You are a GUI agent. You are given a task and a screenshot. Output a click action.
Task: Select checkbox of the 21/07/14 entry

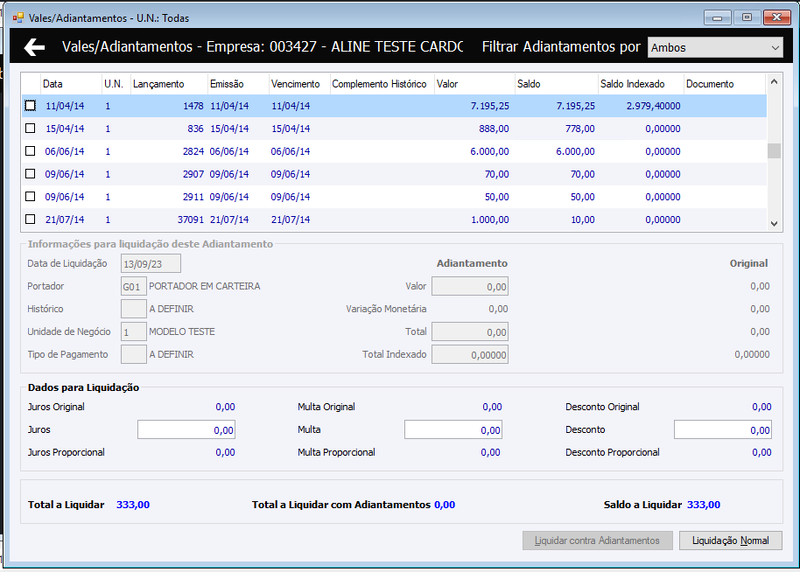coord(30,219)
